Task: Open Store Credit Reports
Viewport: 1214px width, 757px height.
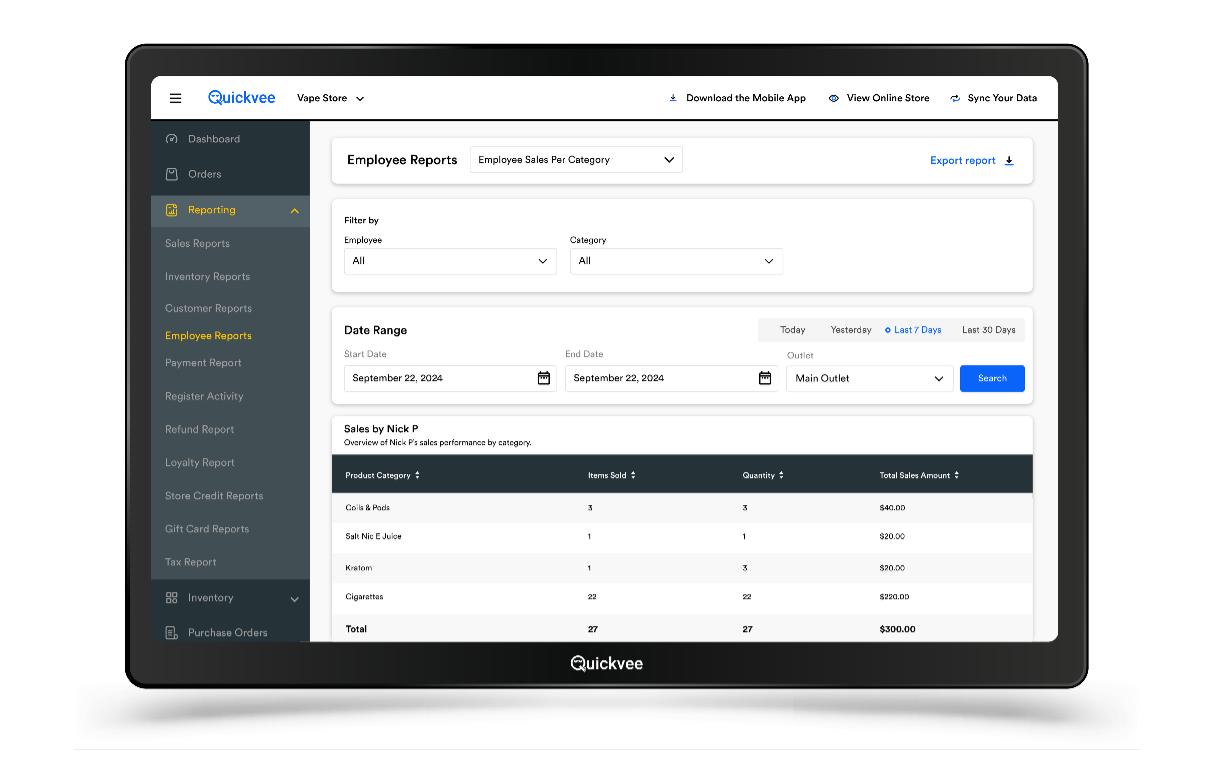Action: (214, 496)
